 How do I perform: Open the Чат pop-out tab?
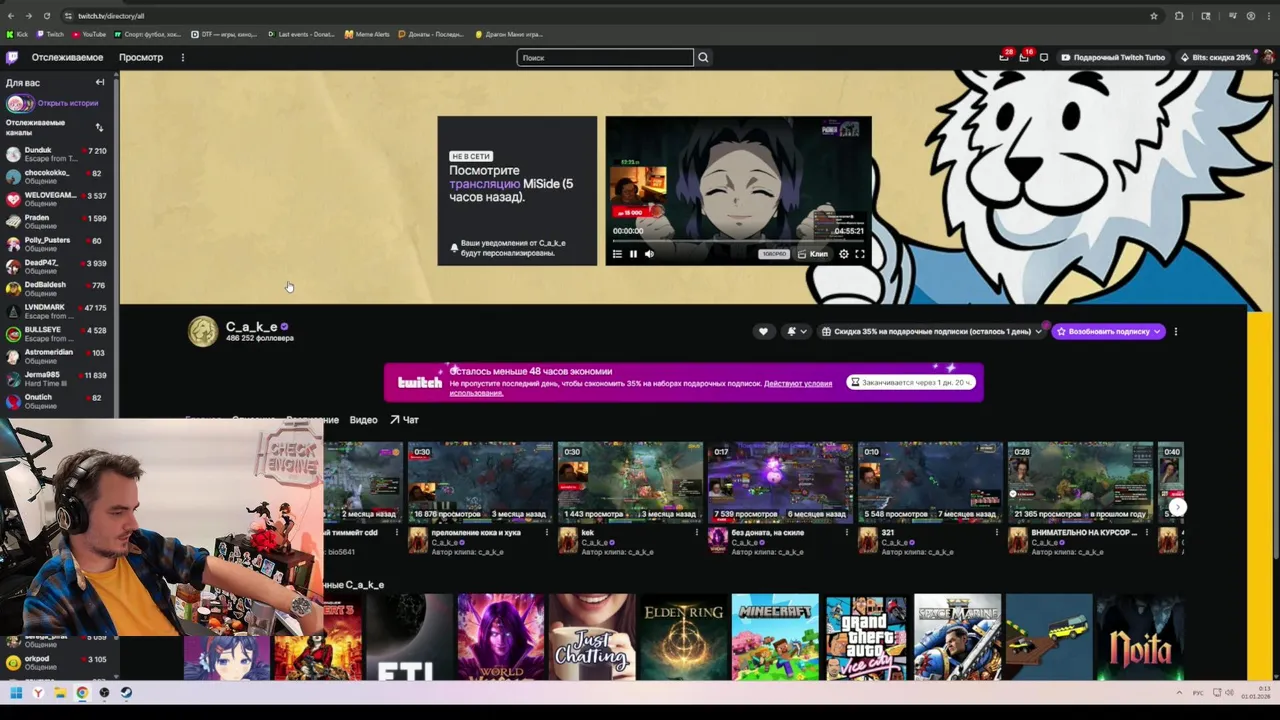(x=404, y=420)
